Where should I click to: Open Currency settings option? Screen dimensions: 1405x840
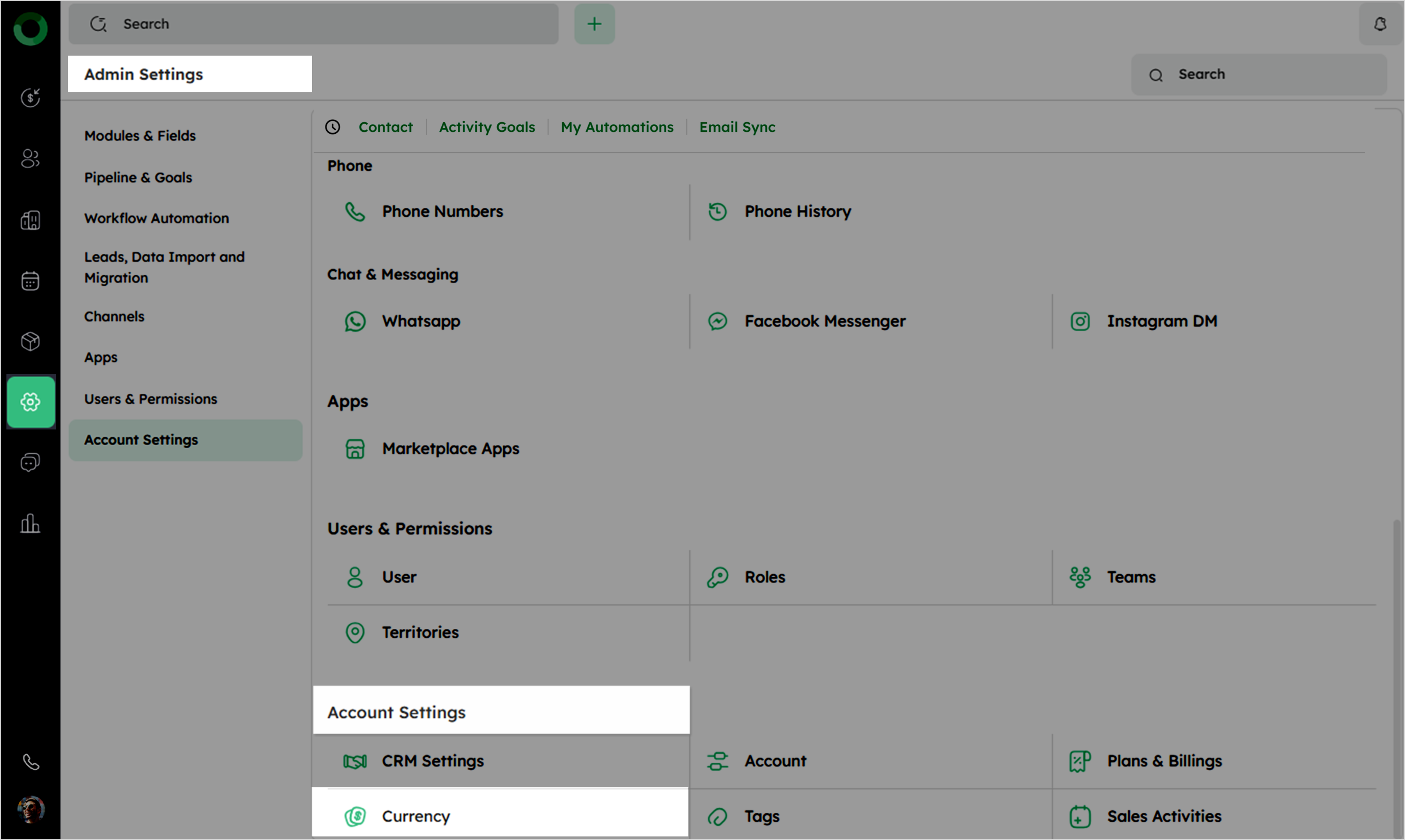click(x=416, y=816)
